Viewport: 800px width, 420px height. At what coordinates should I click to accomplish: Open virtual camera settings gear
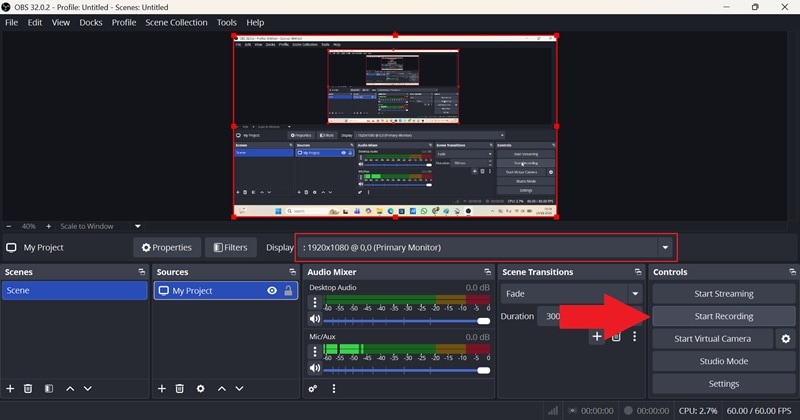coord(786,339)
